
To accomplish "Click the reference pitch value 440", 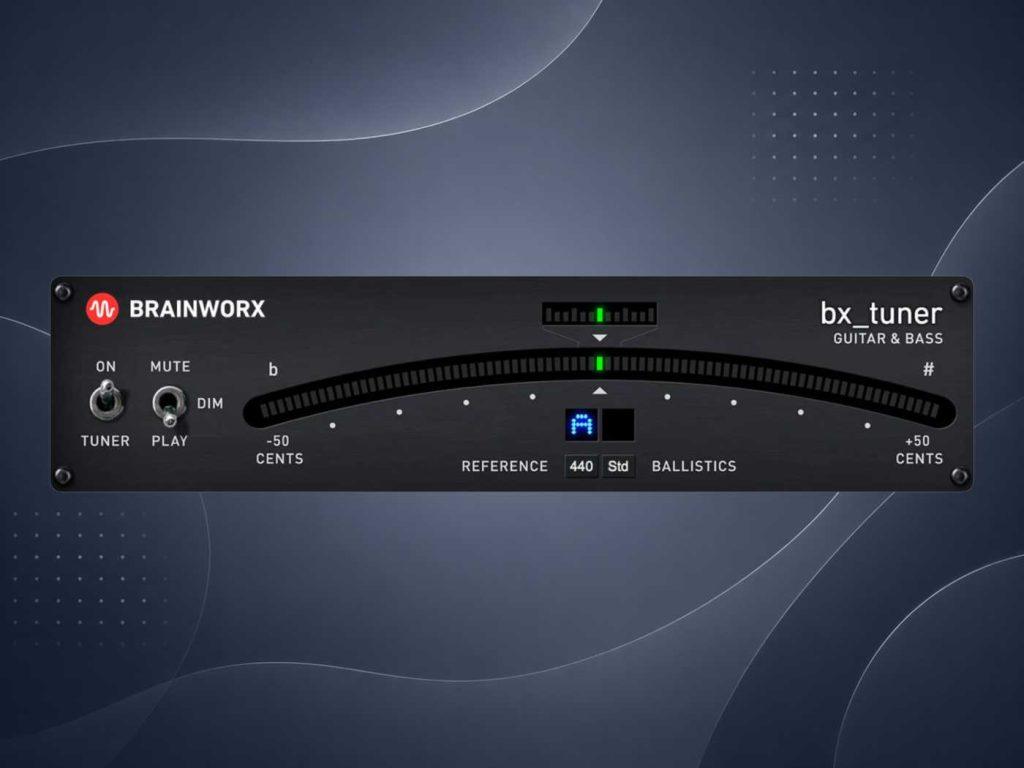I will point(581,466).
